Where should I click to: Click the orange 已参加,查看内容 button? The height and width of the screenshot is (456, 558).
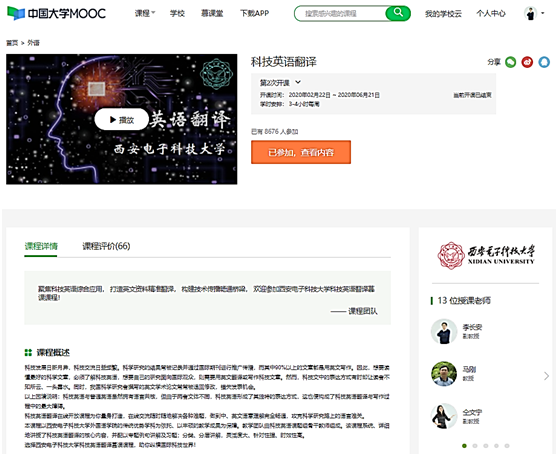click(x=301, y=152)
